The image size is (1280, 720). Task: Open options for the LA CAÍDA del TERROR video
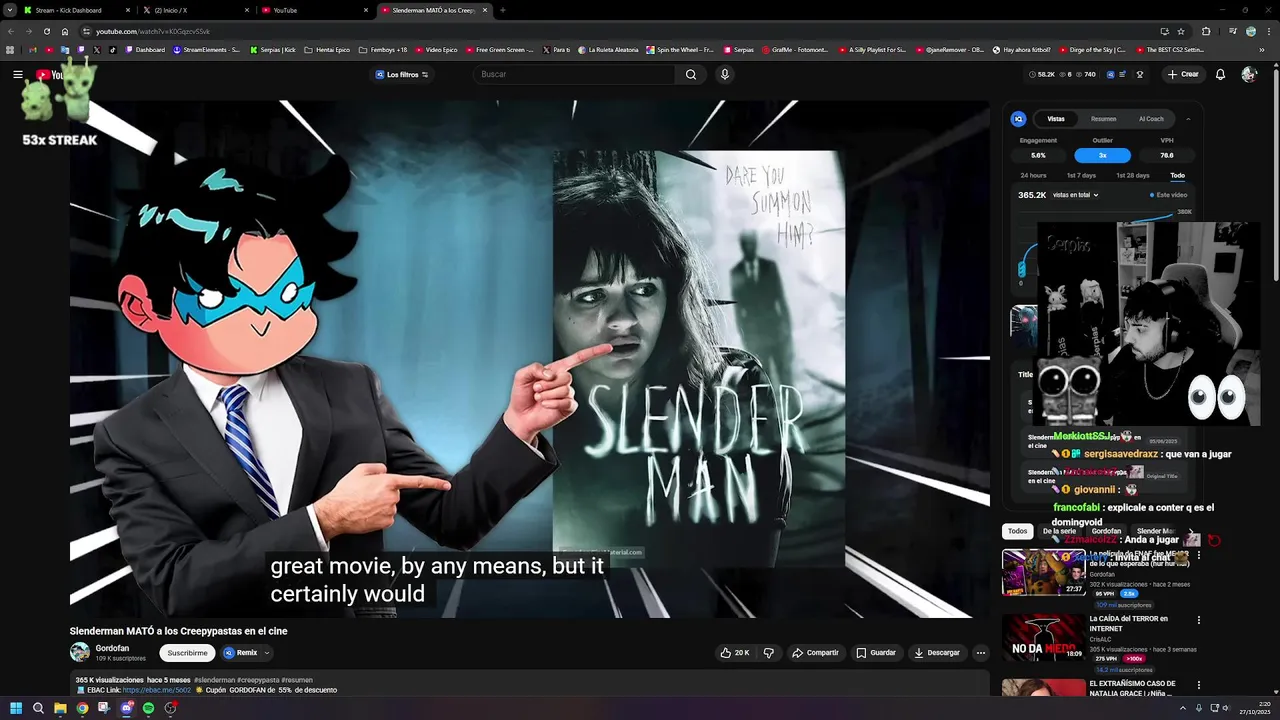[1199, 620]
